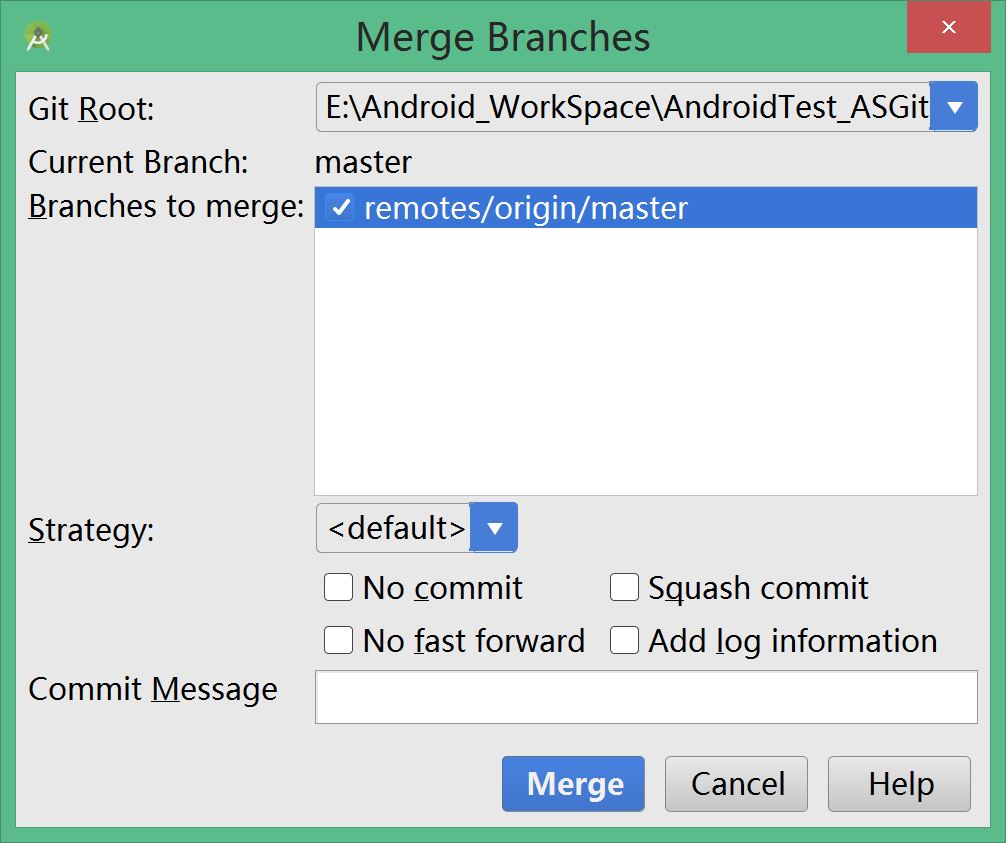
Task: Click the current branch name master
Action: [363, 162]
